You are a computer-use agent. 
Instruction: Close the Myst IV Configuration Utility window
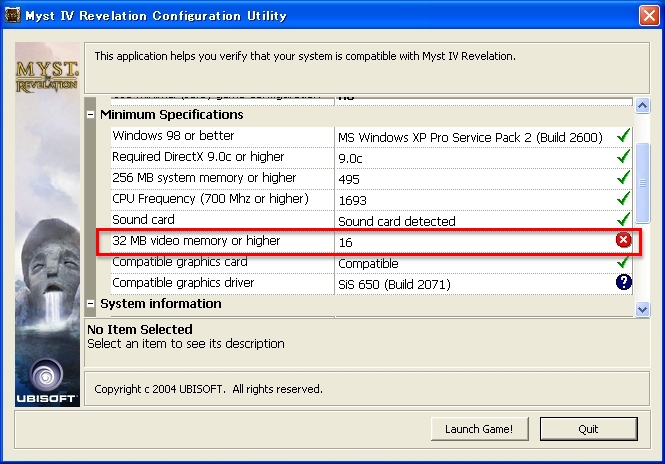coord(649,16)
